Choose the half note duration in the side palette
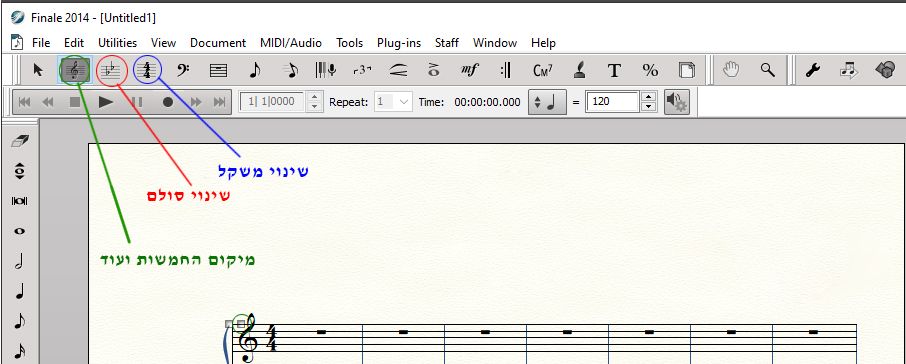 click(x=20, y=261)
